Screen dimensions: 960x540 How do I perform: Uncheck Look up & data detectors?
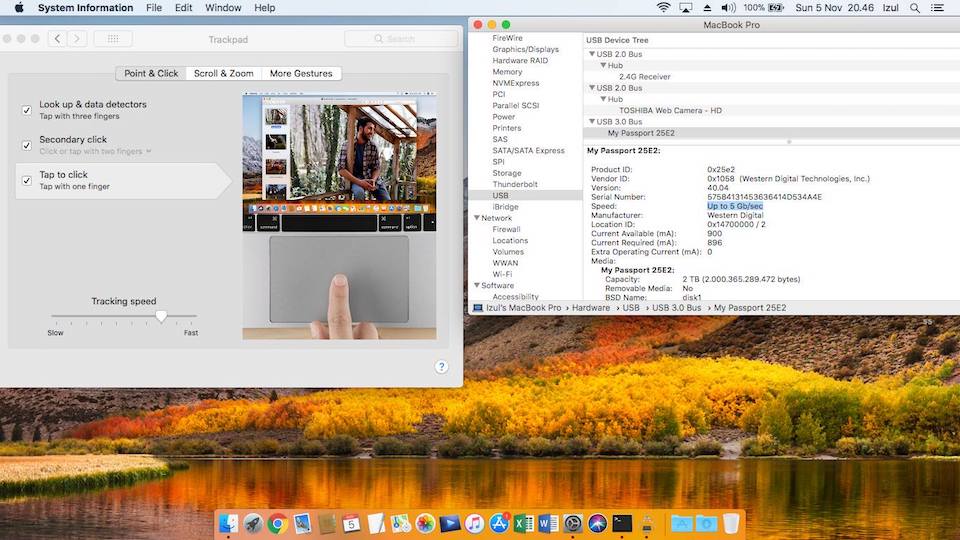[x=27, y=110]
